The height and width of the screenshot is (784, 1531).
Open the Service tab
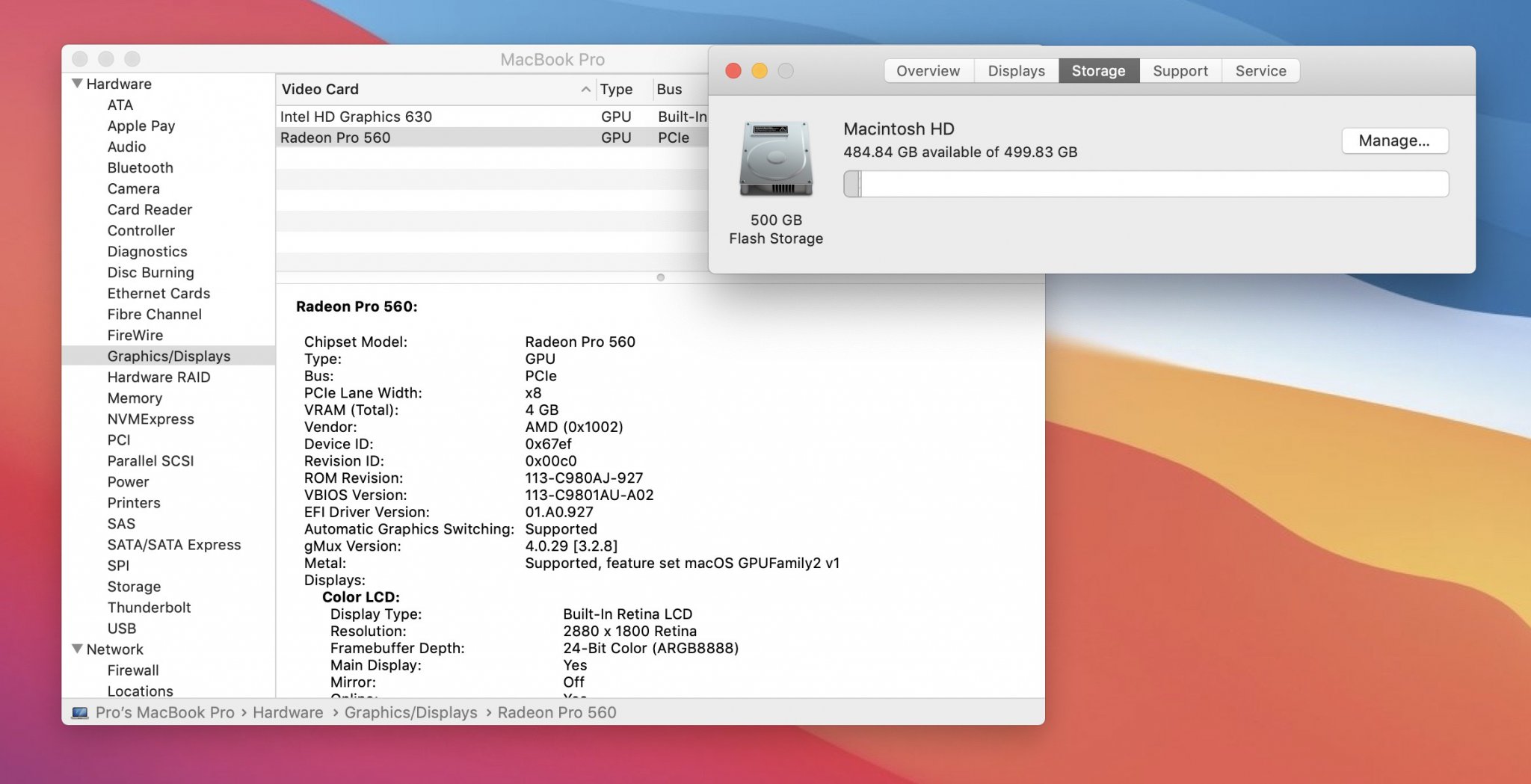coord(1261,71)
